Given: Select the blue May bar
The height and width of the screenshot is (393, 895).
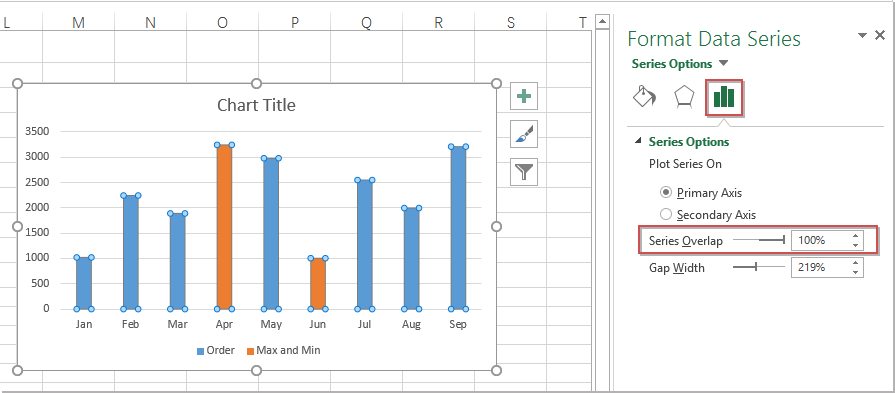Looking at the screenshot, I should coord(271,233).
